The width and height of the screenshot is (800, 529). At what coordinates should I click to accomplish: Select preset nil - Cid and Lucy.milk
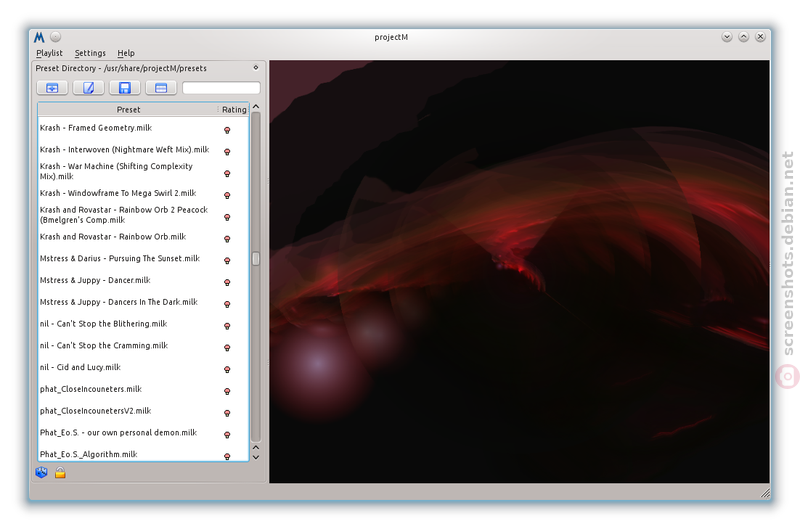coord(80,367)
